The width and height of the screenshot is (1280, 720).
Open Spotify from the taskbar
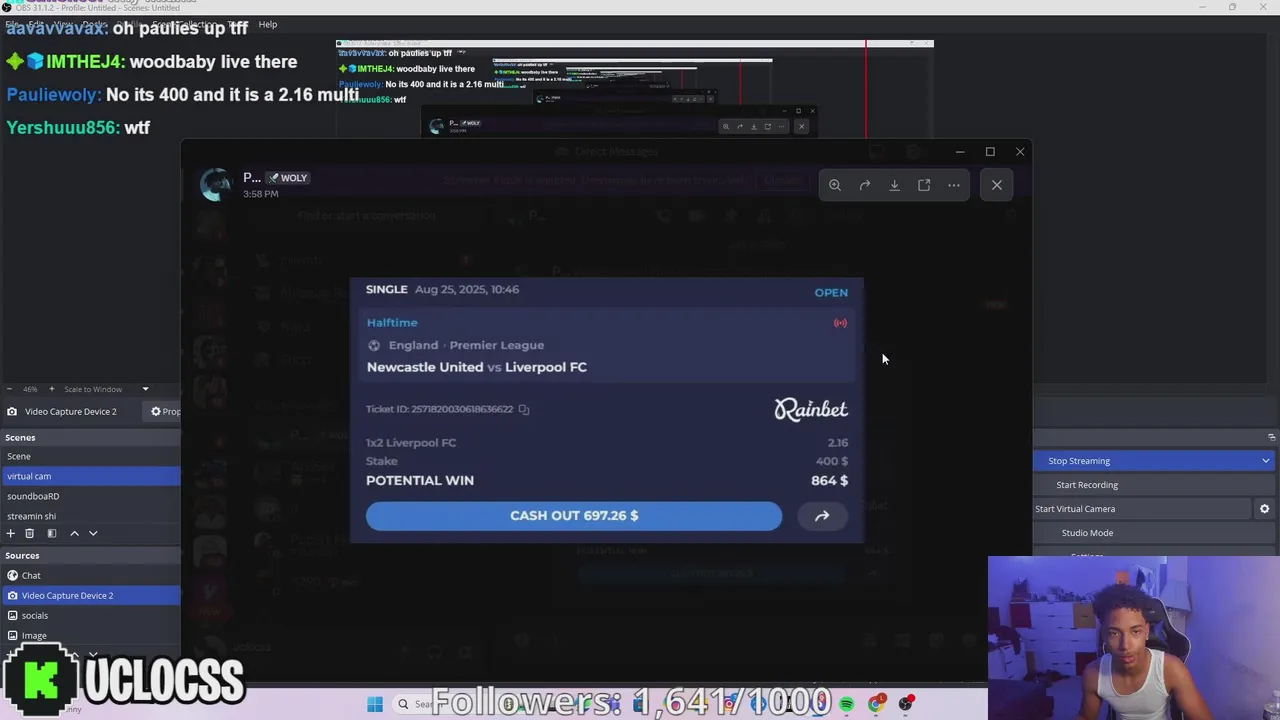pos(847,704)
